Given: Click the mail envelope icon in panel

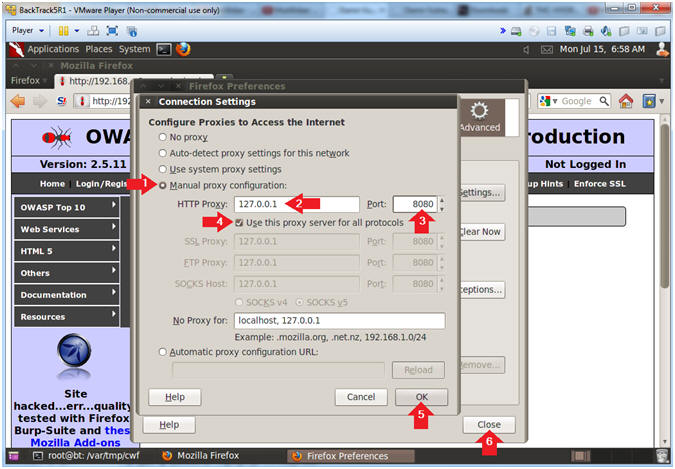Looking at the screenshot, I should [547, 50].
